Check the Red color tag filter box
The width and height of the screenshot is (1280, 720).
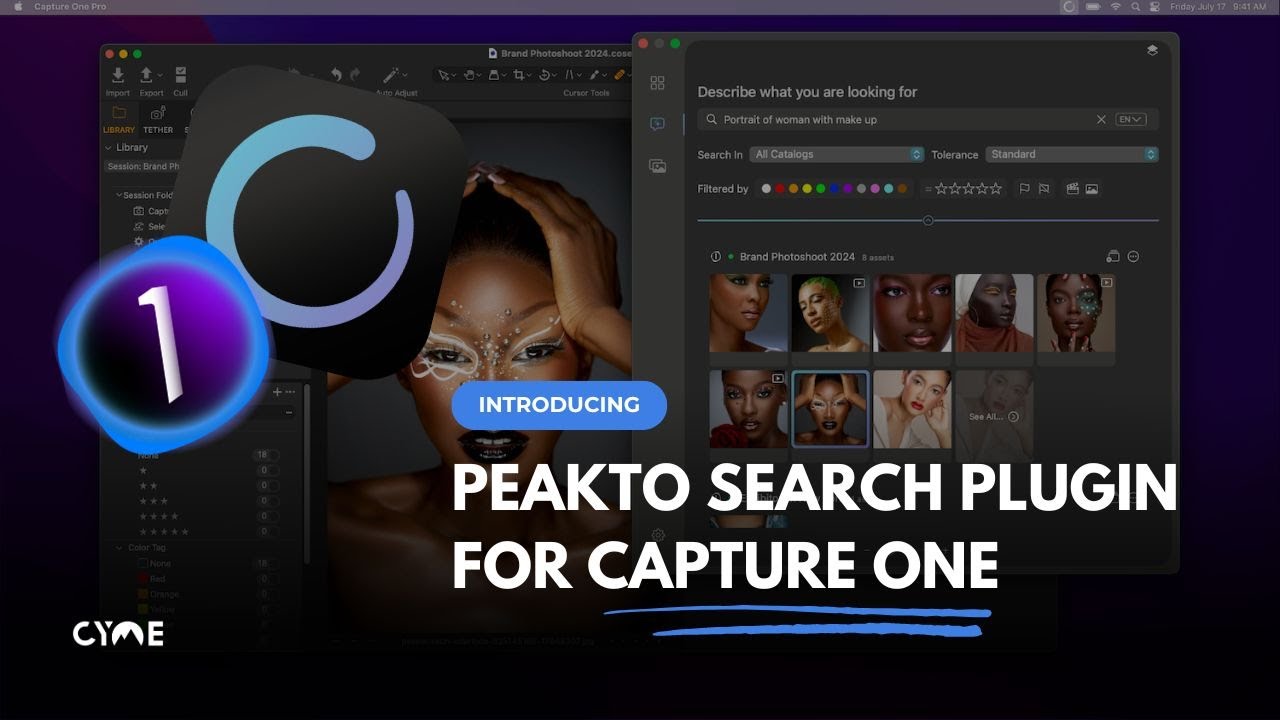click(x=142, y=579)
